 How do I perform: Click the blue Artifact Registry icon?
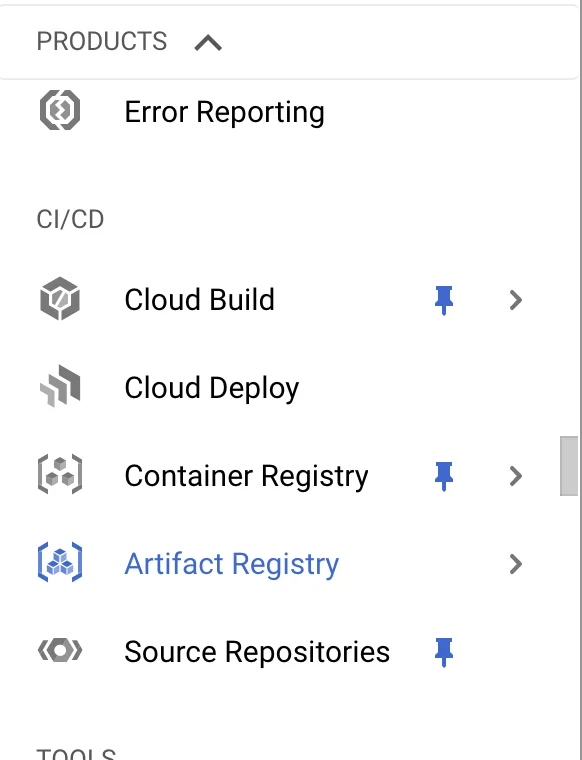60,563
